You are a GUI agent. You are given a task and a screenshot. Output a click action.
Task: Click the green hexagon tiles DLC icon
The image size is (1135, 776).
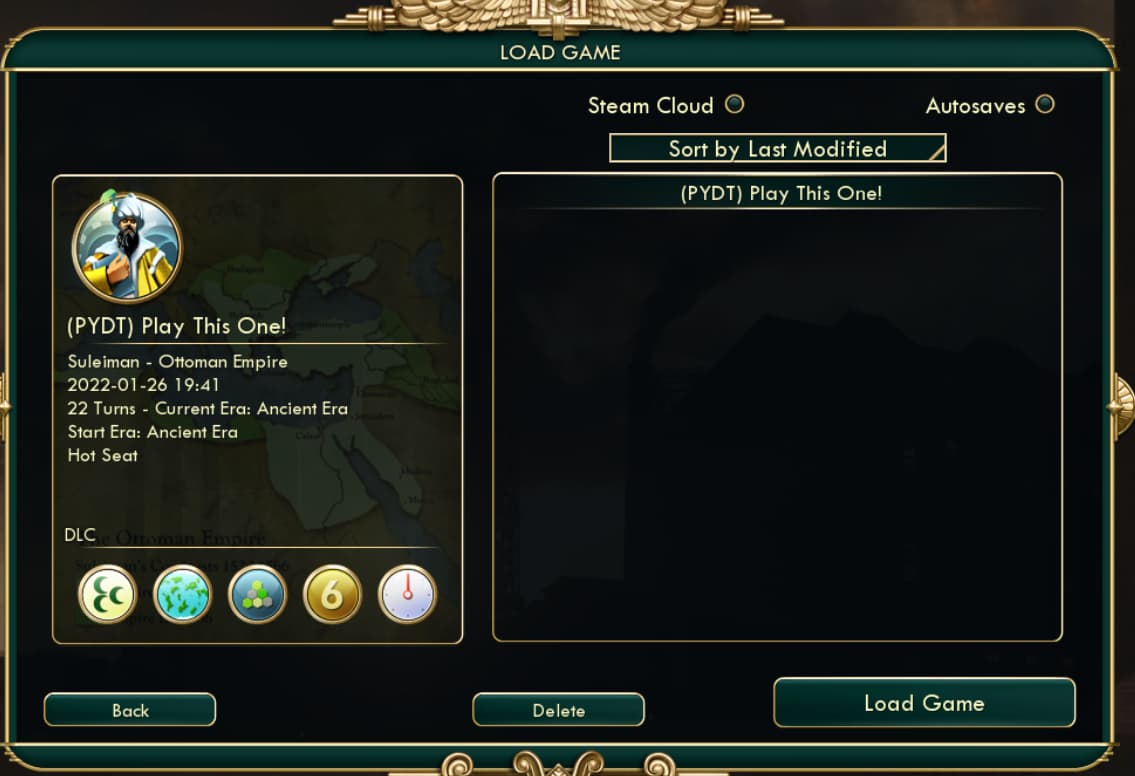pyautogui.click(x=257, y=594)
